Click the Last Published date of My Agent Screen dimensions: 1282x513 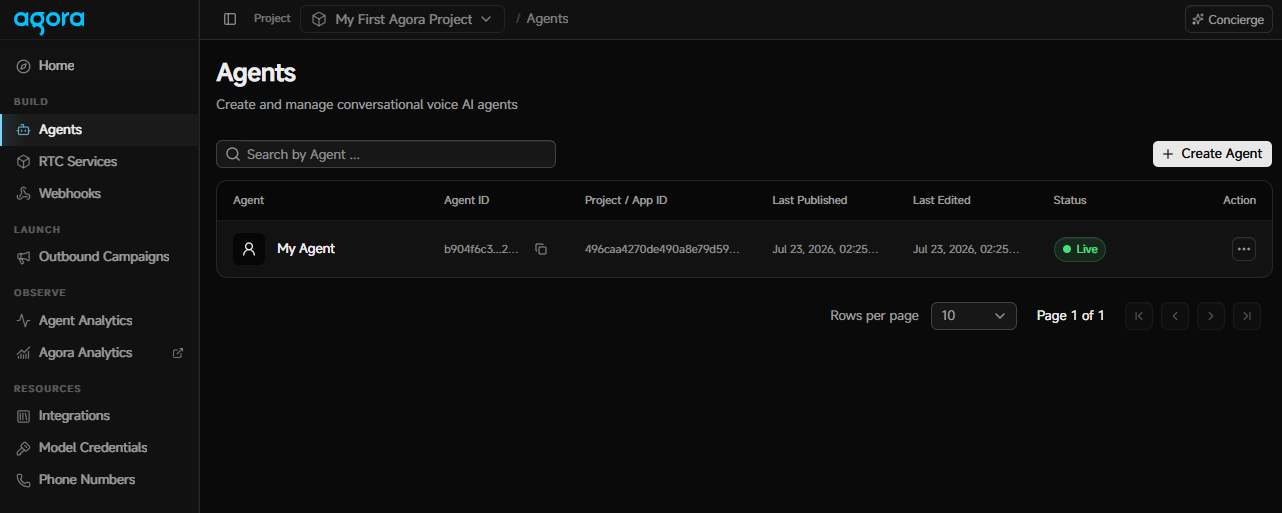(x=826, y=249)
